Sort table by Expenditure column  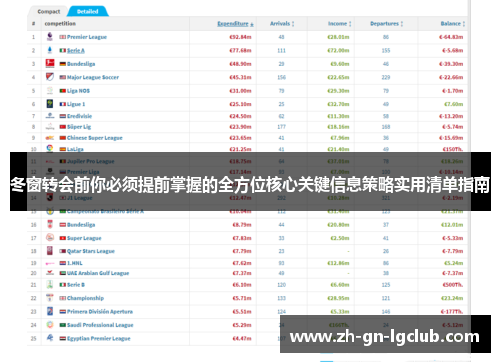(x=235, y=24)
